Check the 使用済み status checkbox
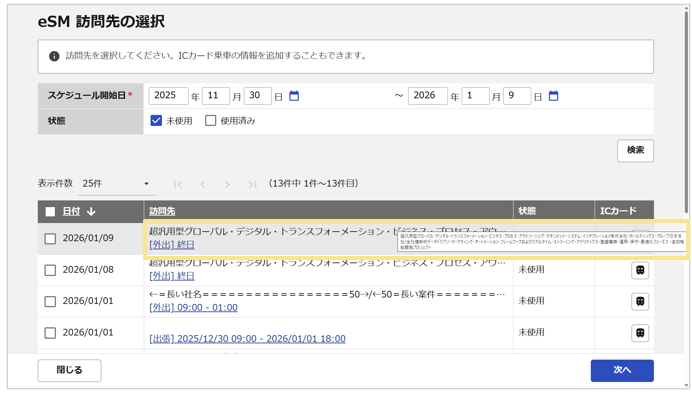This screenshot has height=394, width=692. tap(211, 120)
